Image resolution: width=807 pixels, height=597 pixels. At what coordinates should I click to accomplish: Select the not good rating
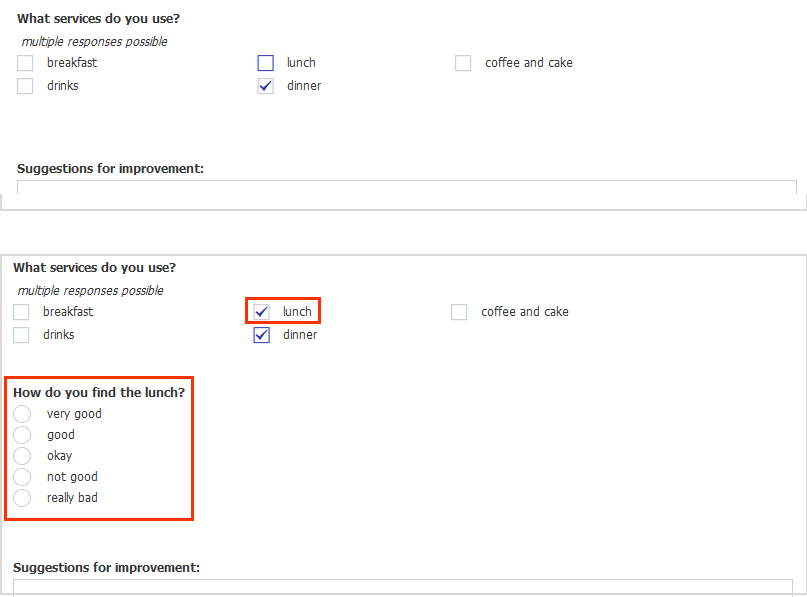[22, 476]
